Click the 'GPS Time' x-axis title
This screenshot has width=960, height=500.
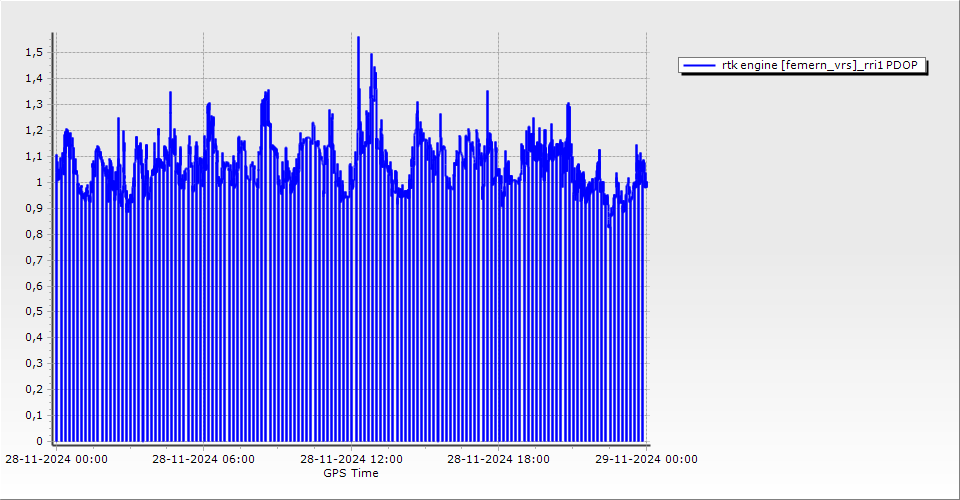pos(351,473)
